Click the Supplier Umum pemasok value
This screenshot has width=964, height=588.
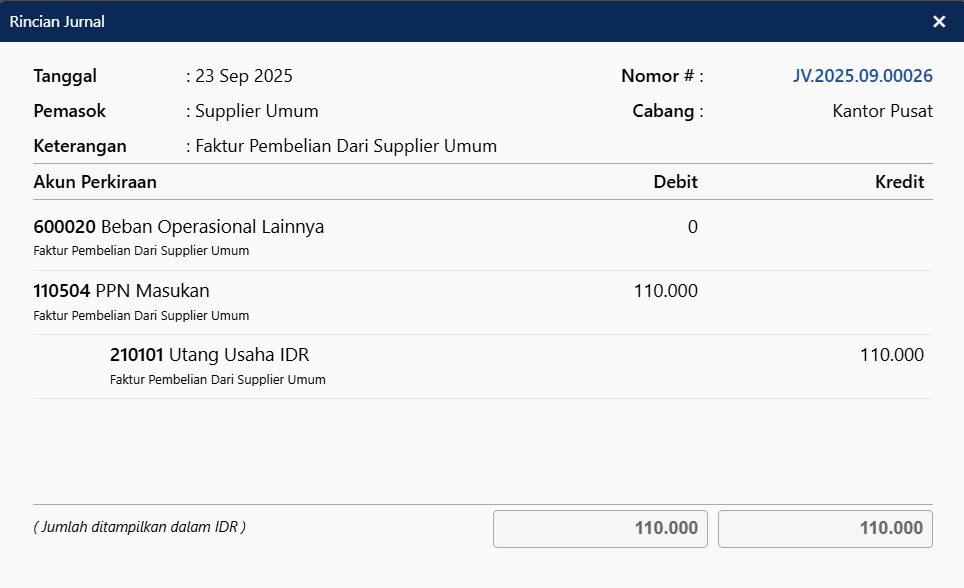257,111
